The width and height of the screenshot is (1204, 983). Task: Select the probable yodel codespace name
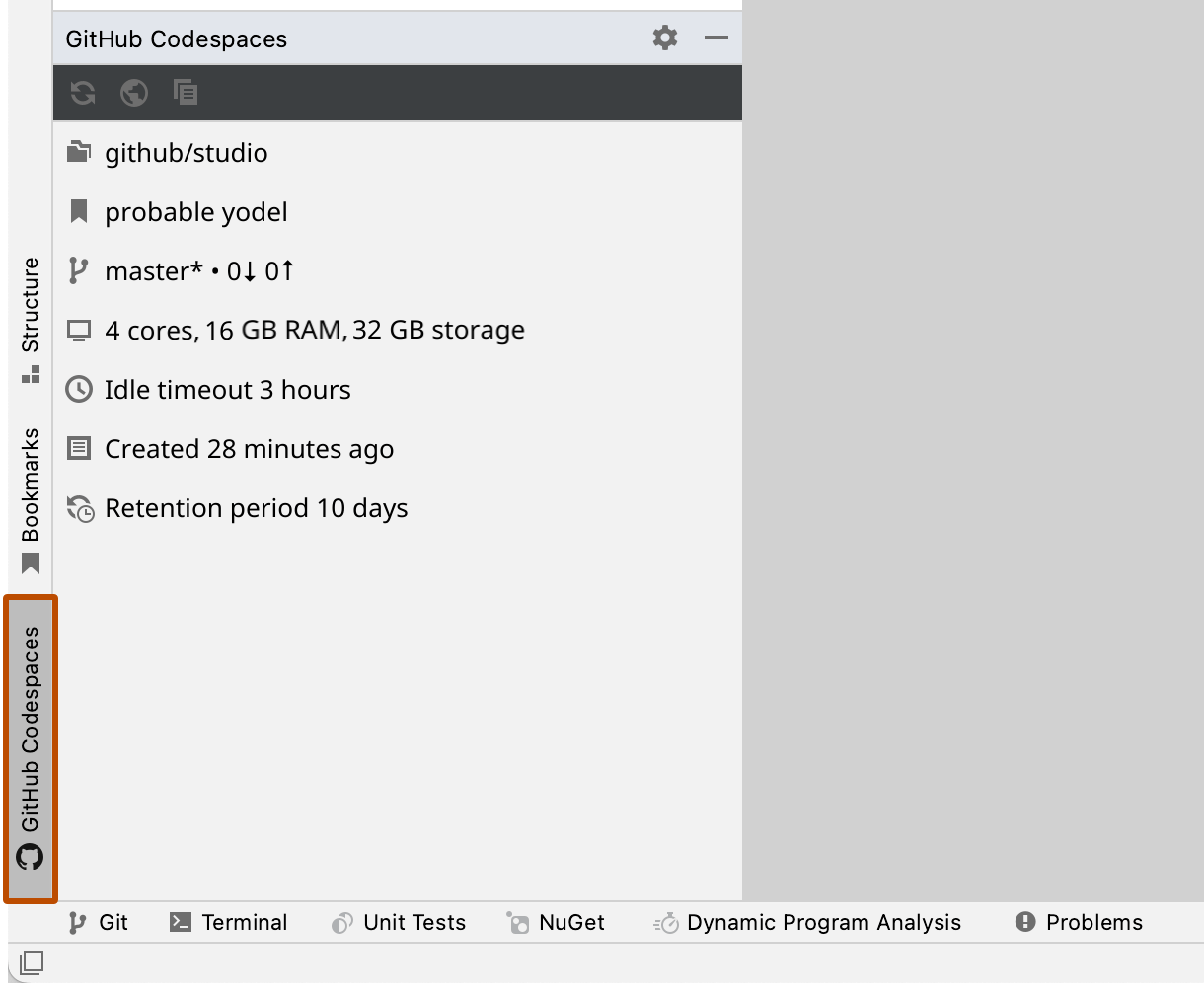196,211
